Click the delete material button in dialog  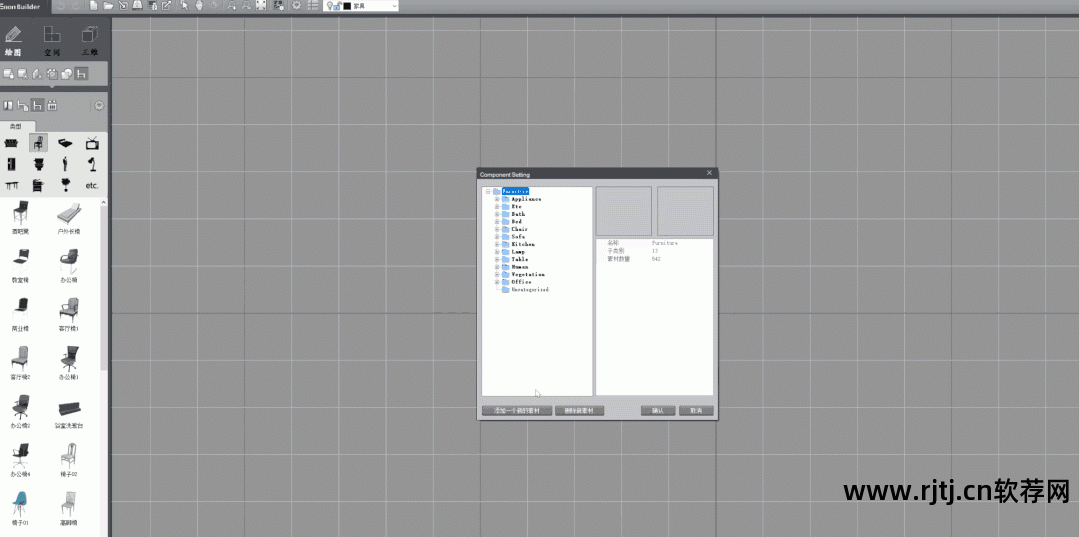pos(579,411)
